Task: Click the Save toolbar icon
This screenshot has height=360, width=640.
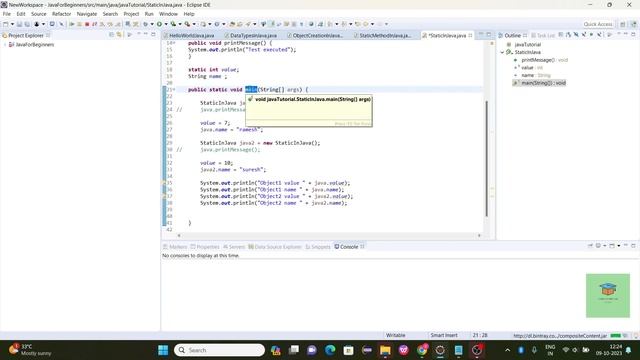Action: click(x=19, y=24)
